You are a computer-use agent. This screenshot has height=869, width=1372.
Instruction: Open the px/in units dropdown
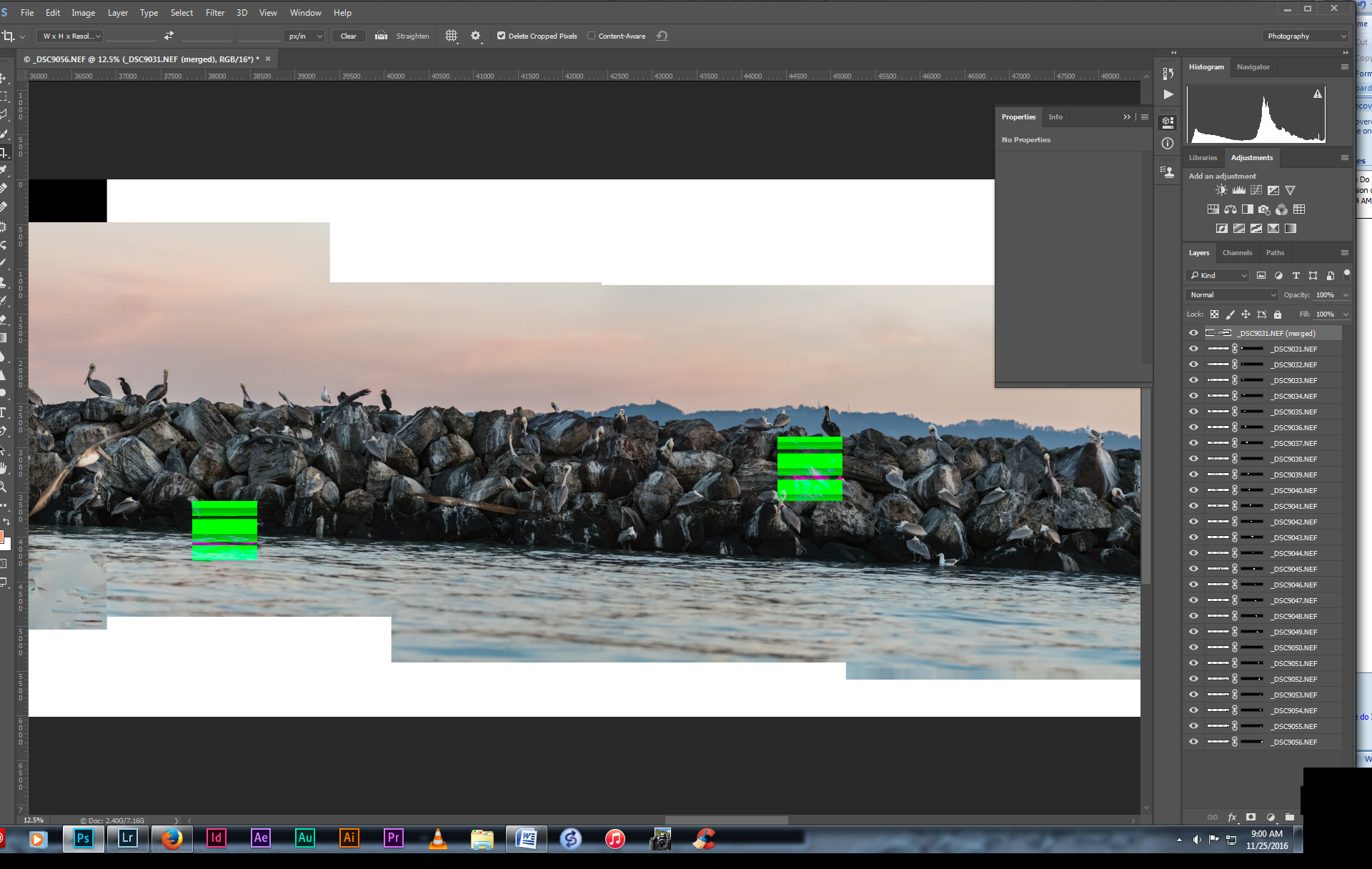305,36
